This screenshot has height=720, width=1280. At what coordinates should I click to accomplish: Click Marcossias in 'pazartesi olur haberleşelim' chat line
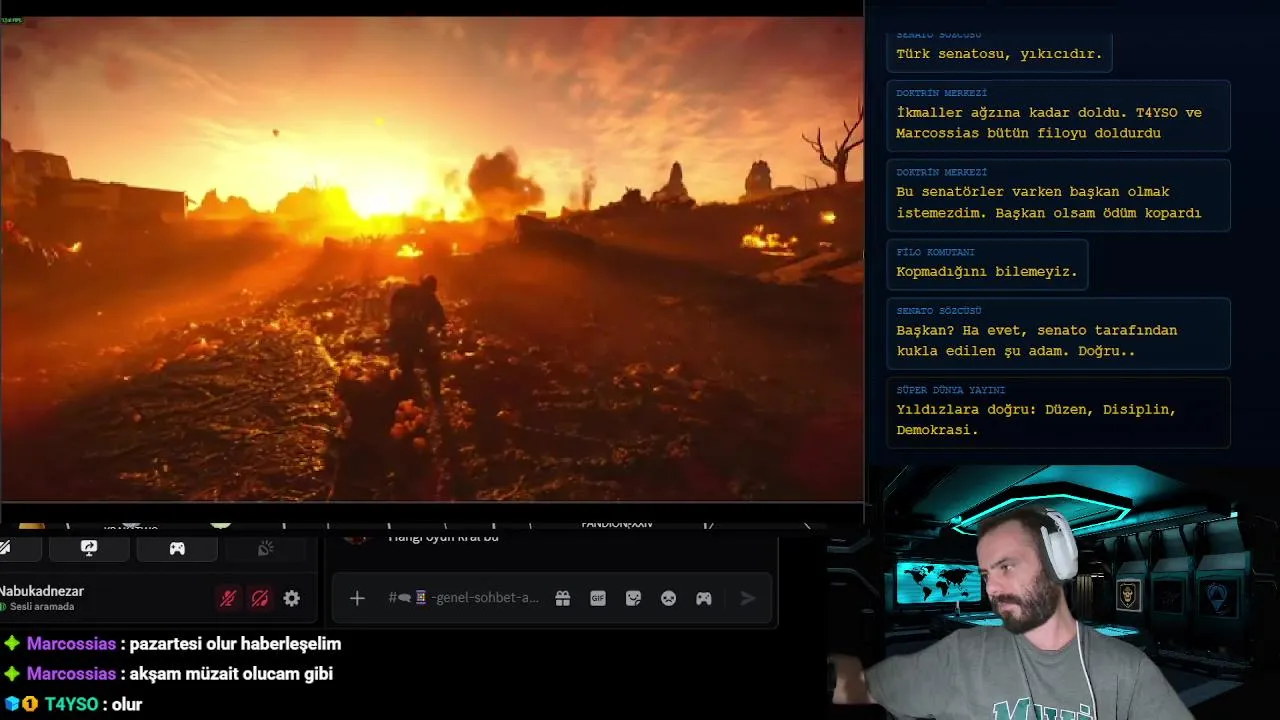71,644
